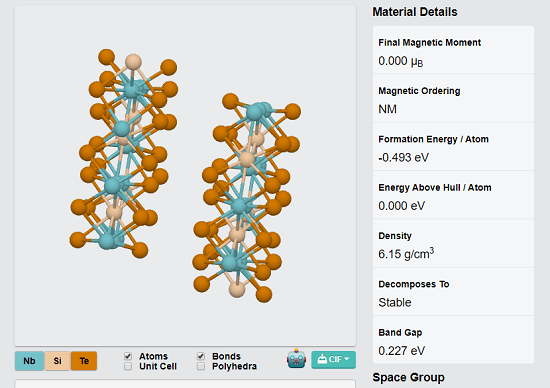This screenshot has height=388, width=550.
Task: Enable the Unit Cell checkbox
Action: (x=128, y=366)
